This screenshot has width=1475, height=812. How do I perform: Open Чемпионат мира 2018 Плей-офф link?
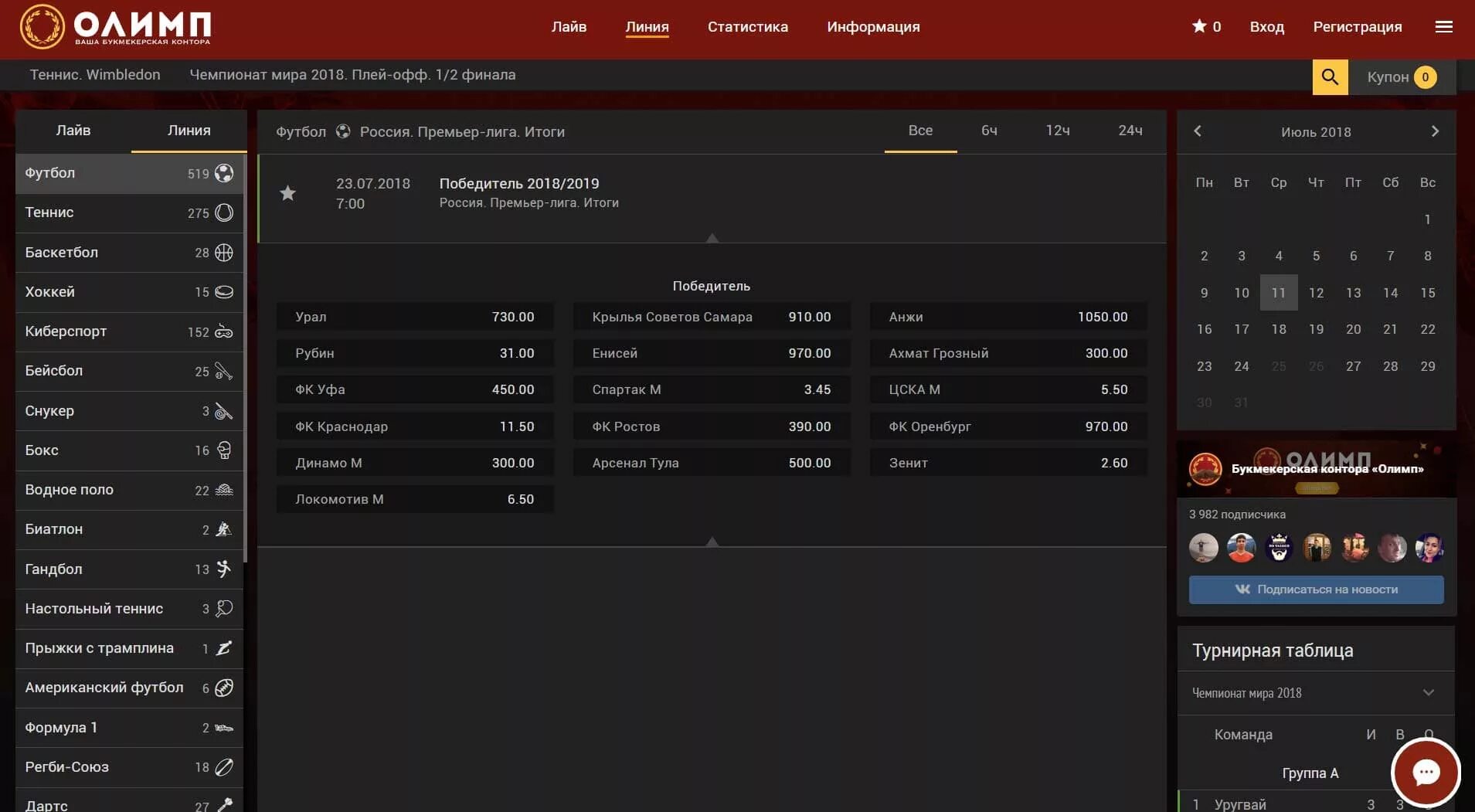pyautogui.click(x=352, y=75)
